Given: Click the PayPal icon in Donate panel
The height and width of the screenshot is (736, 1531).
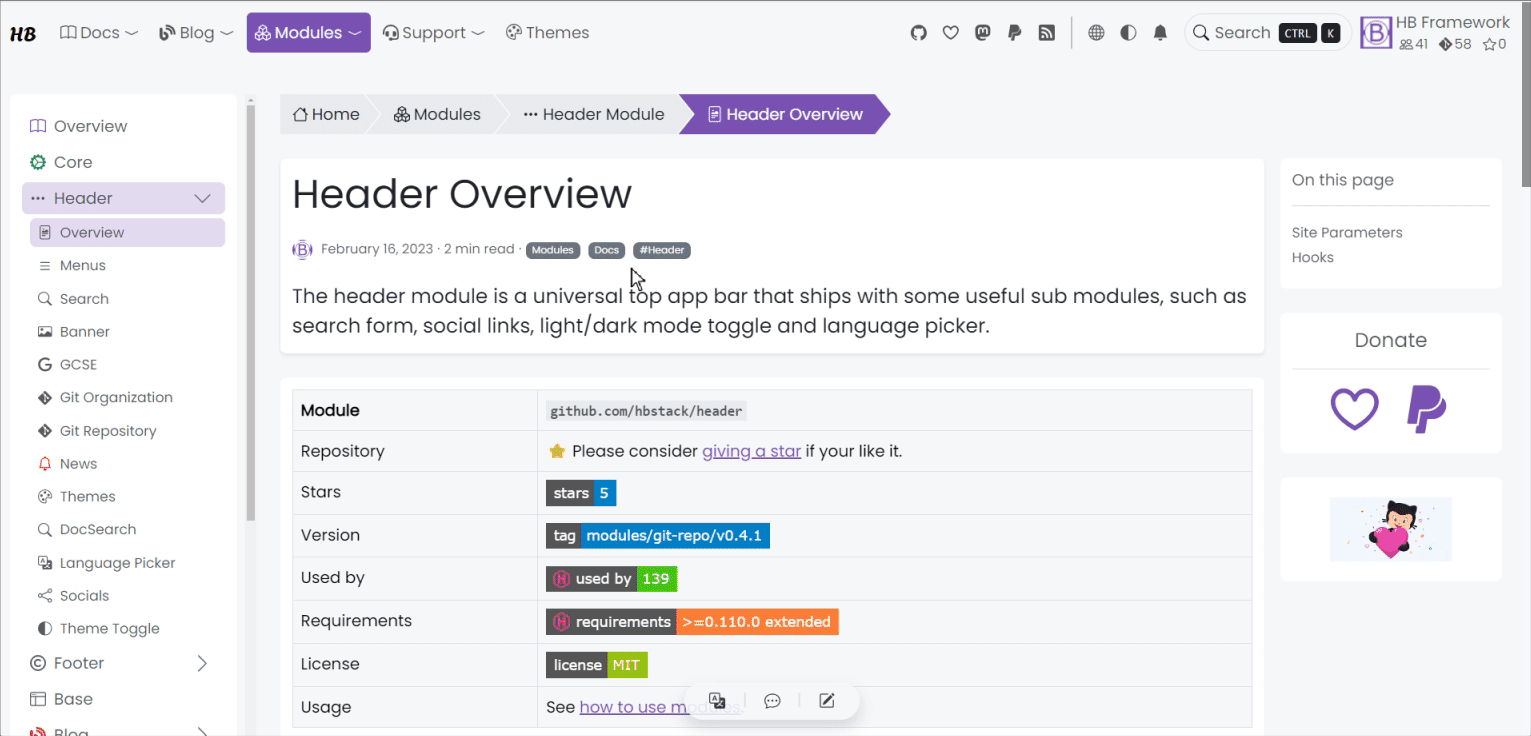Looking at the screenshot, I should coord(1426,409).
